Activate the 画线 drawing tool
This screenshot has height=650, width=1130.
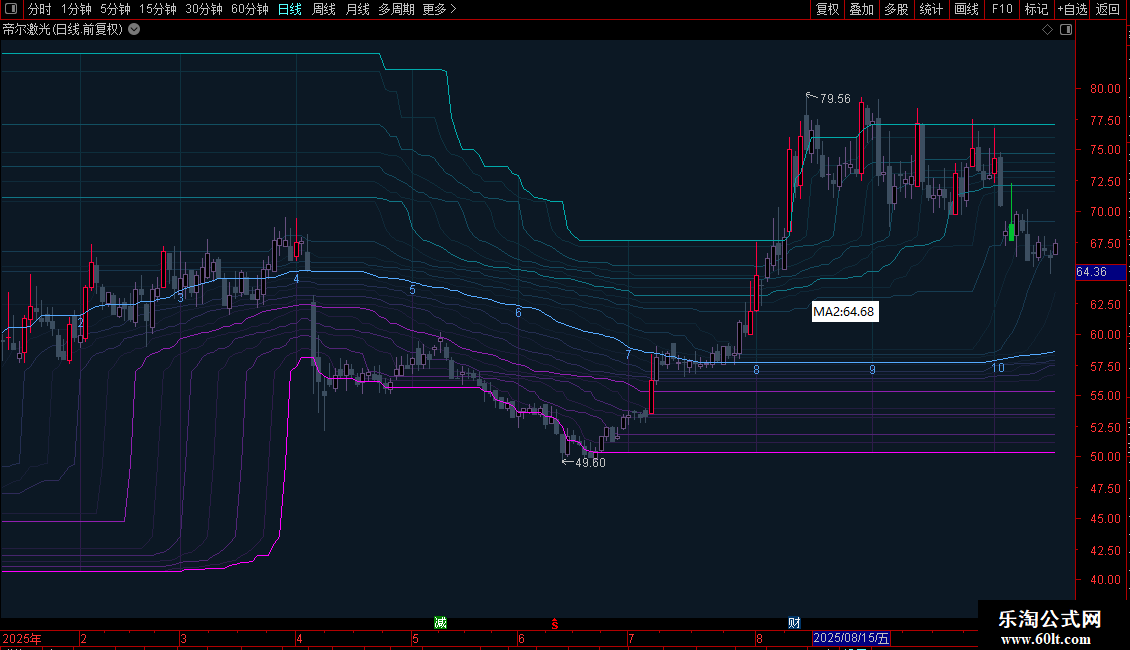tap(966, 9)
